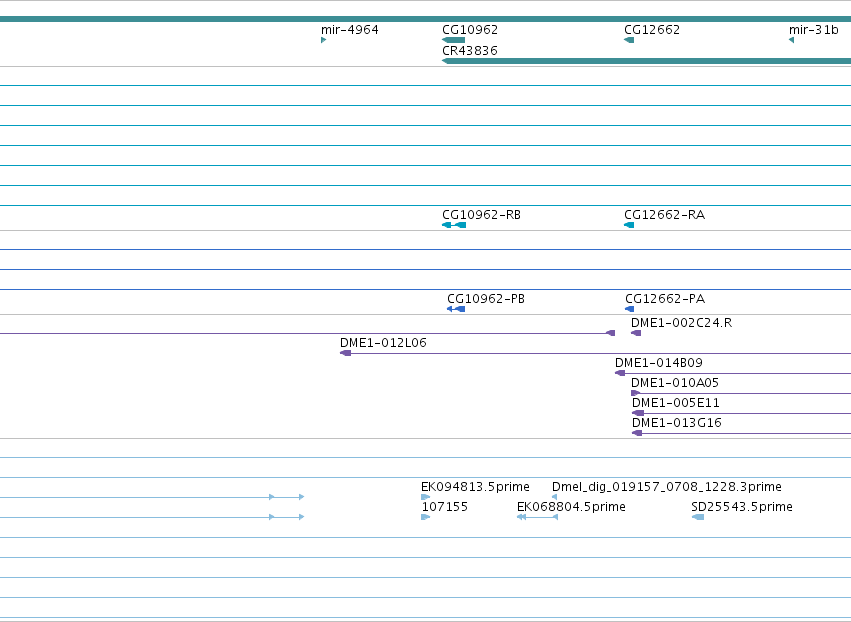The width and height of the screenshot is (851, 622).
Task: Click the CR43836 gene label
Action: (470, 50)
